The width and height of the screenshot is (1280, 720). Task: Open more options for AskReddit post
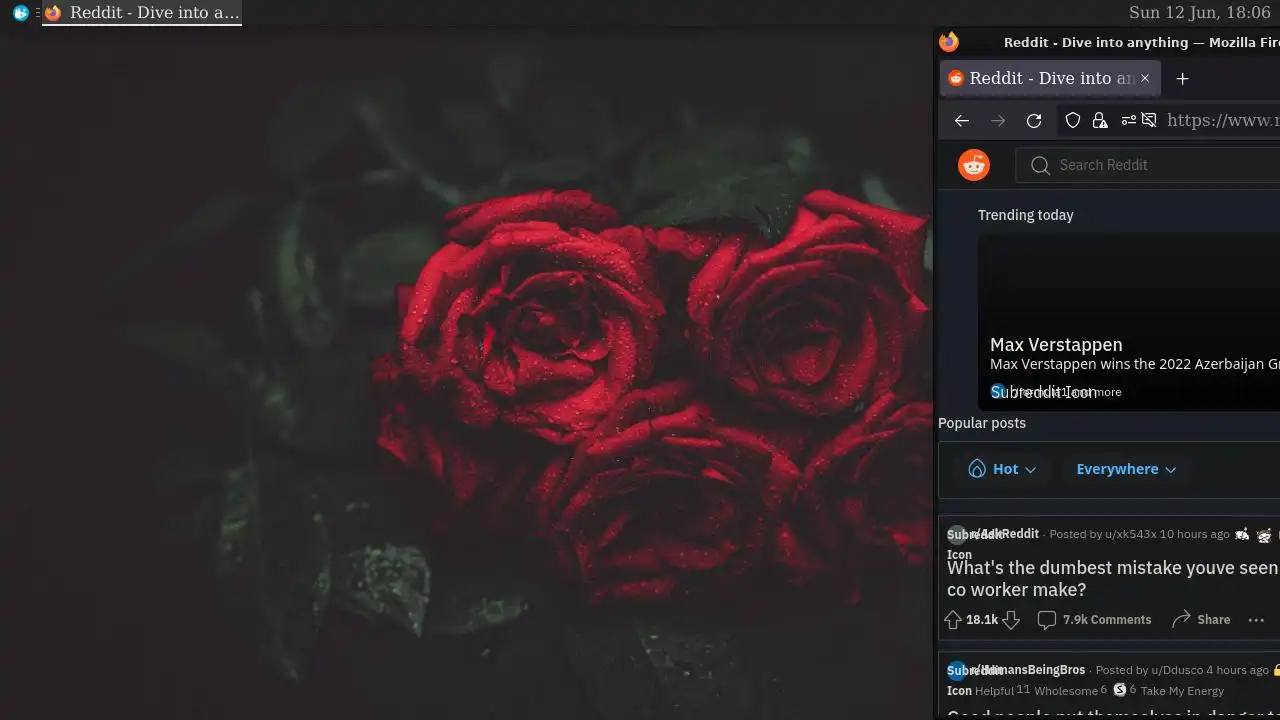click(1257, 620)
